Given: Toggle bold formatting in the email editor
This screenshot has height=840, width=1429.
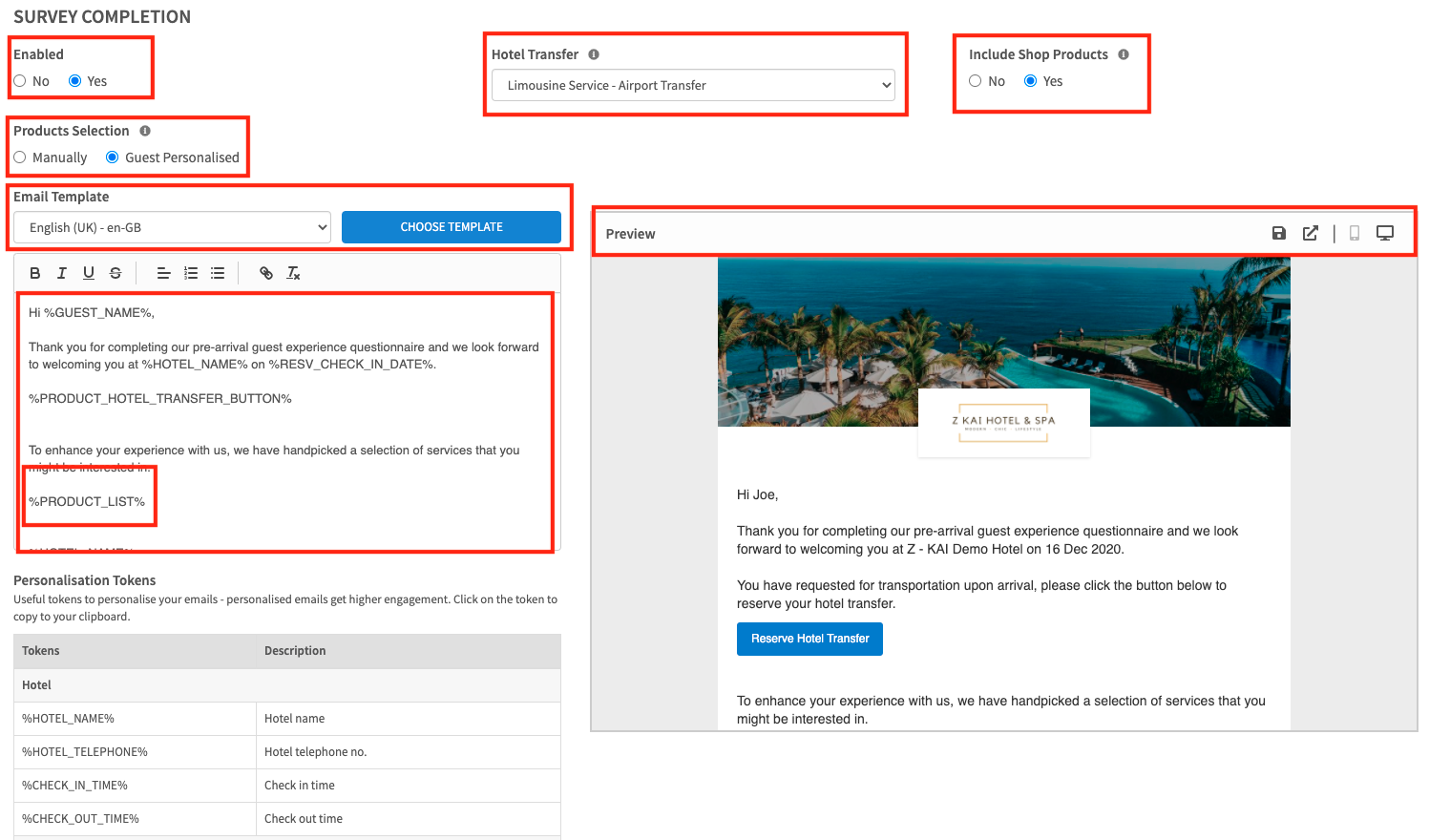Looking at the screenshot, I should pos(35,273).
